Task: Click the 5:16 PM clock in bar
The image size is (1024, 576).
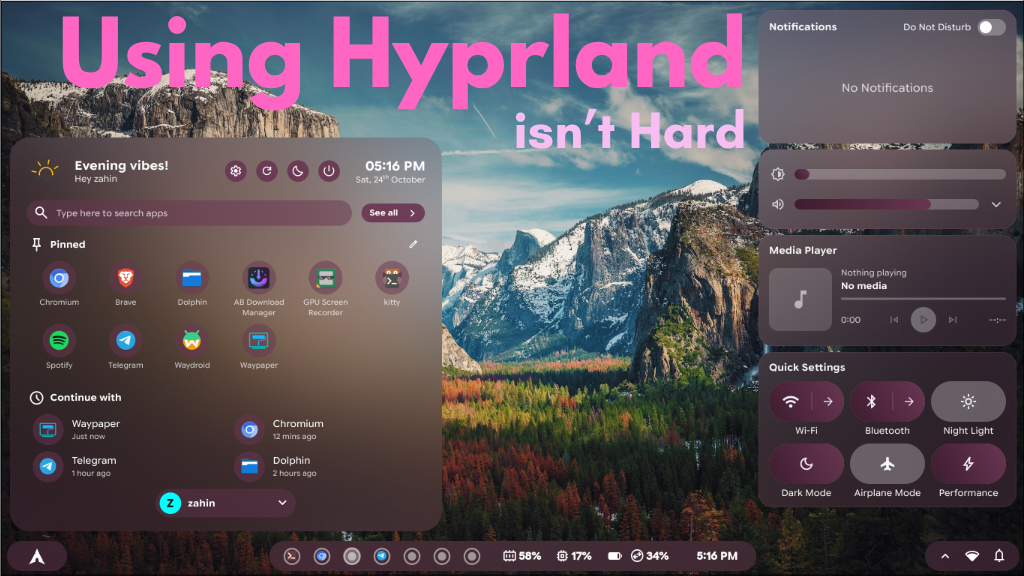Action: [716, 556]
